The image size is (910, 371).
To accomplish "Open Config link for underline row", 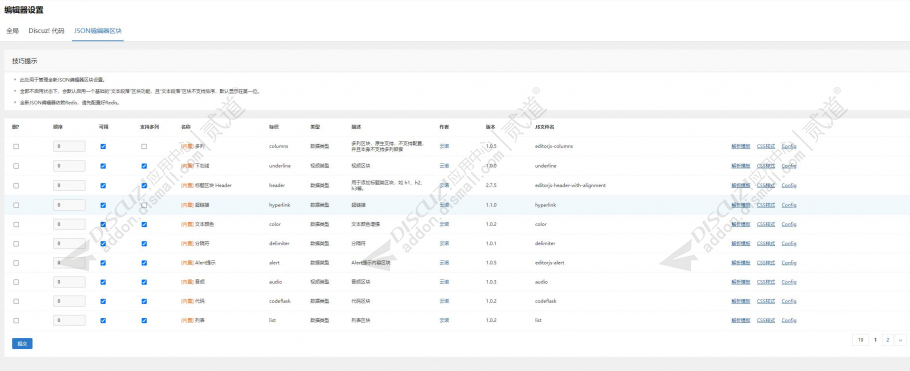I will point(789,166).
